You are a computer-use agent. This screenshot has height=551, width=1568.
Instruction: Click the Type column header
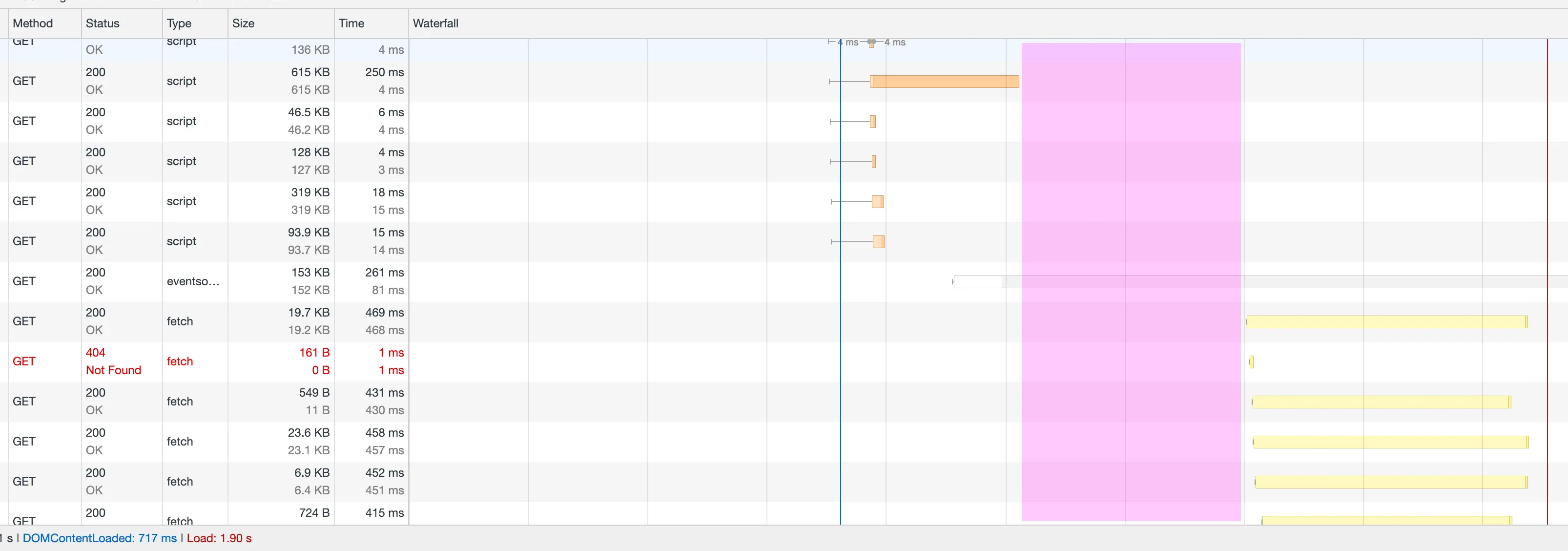coord(179,23)
